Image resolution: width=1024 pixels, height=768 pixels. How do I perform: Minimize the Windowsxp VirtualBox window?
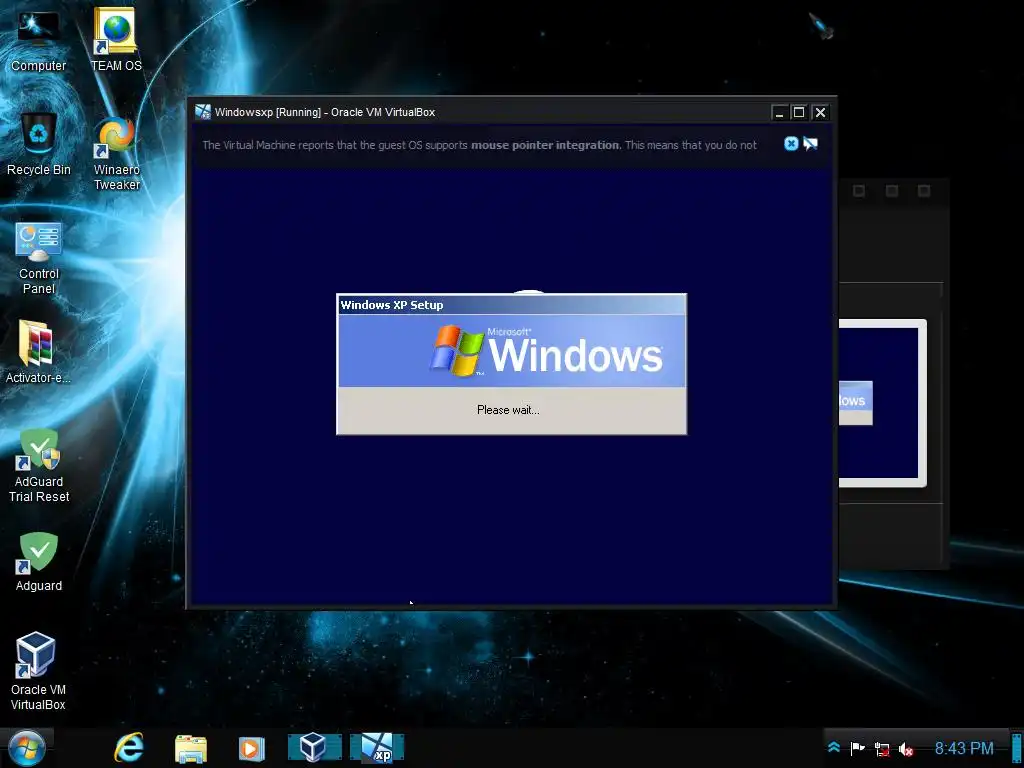pos(778,112)
